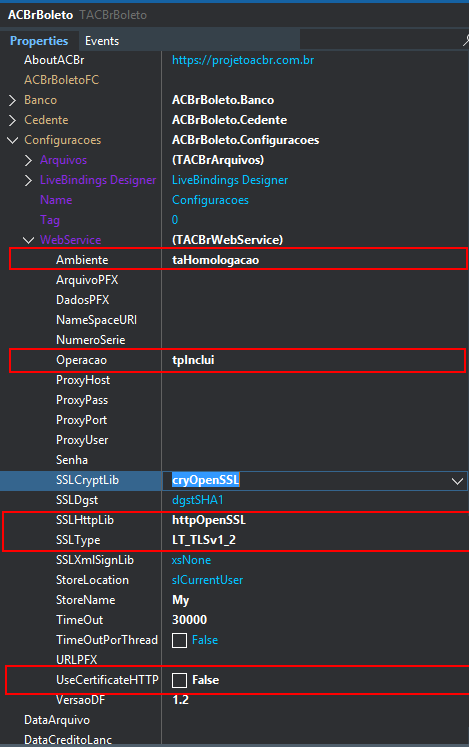
Task: Expand the Cedente property node
Action: (x=12, y=120)
